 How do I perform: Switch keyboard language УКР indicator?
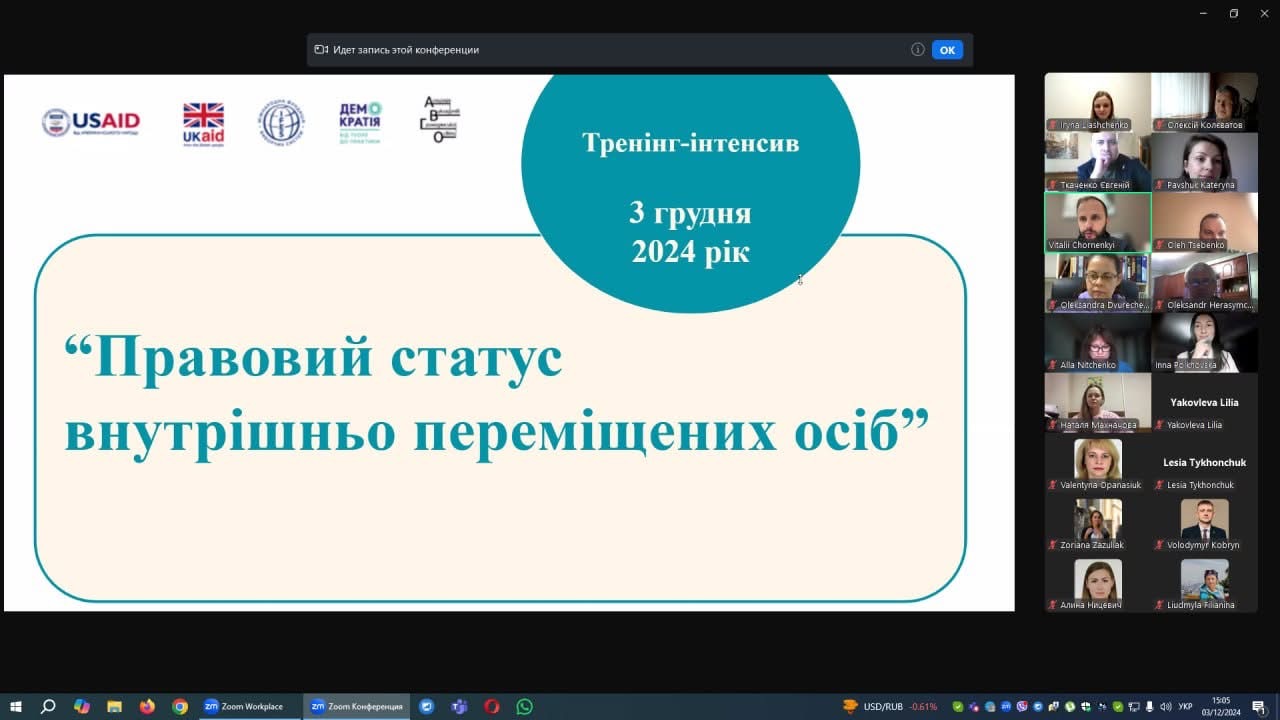click(x=1186, y=706)
